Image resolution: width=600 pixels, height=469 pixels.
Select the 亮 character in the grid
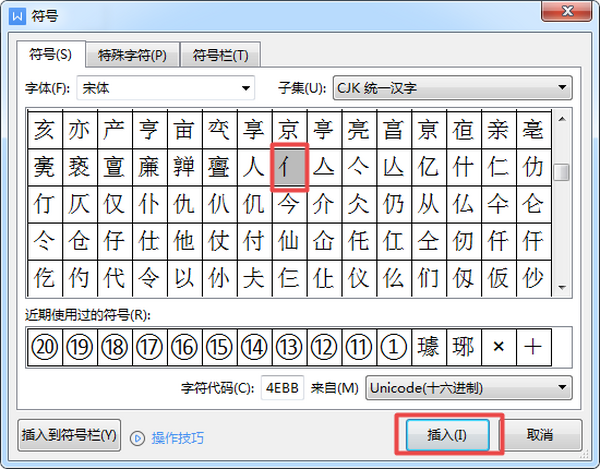coord(359,130)
